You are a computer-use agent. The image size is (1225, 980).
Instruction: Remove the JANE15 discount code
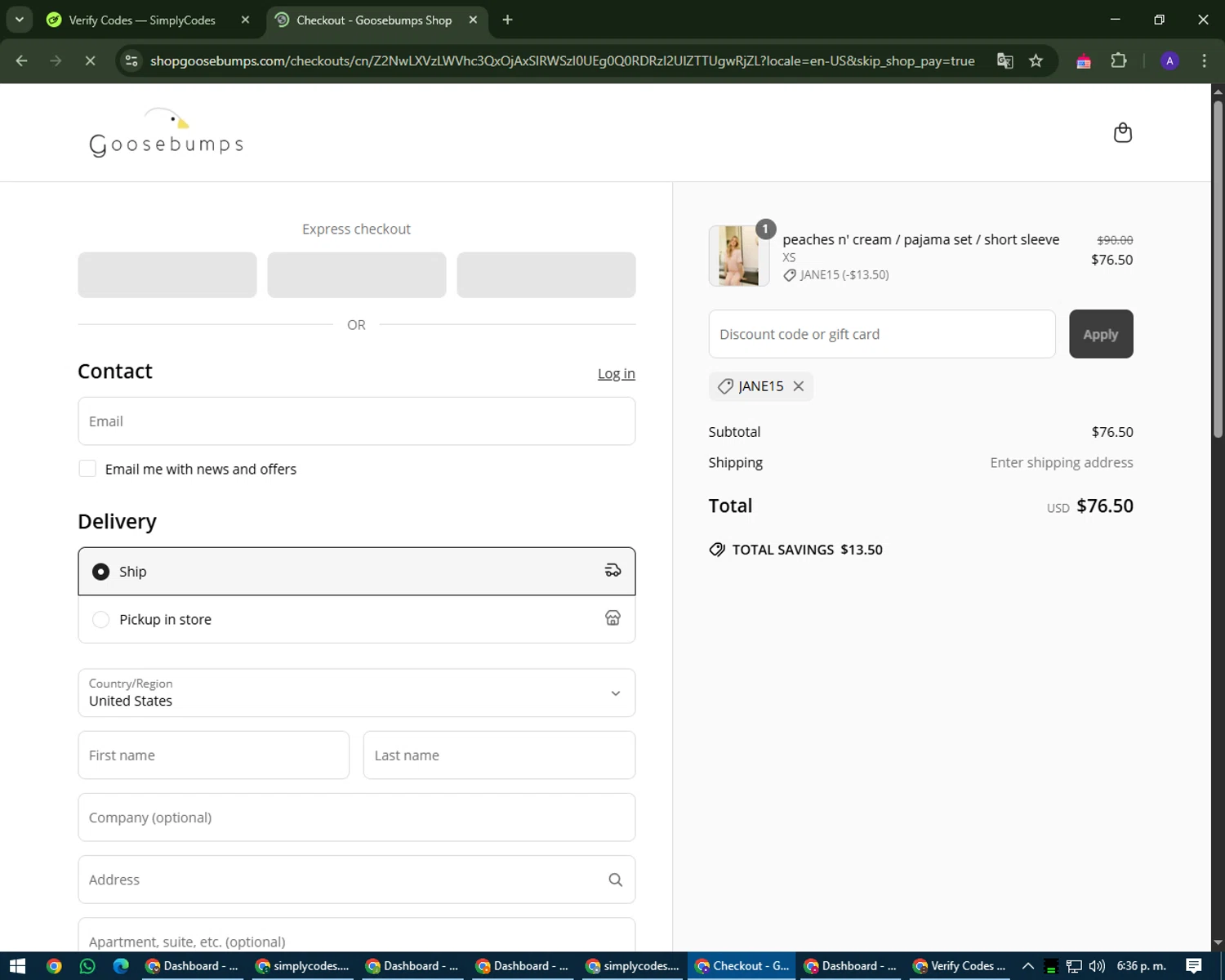799,386
